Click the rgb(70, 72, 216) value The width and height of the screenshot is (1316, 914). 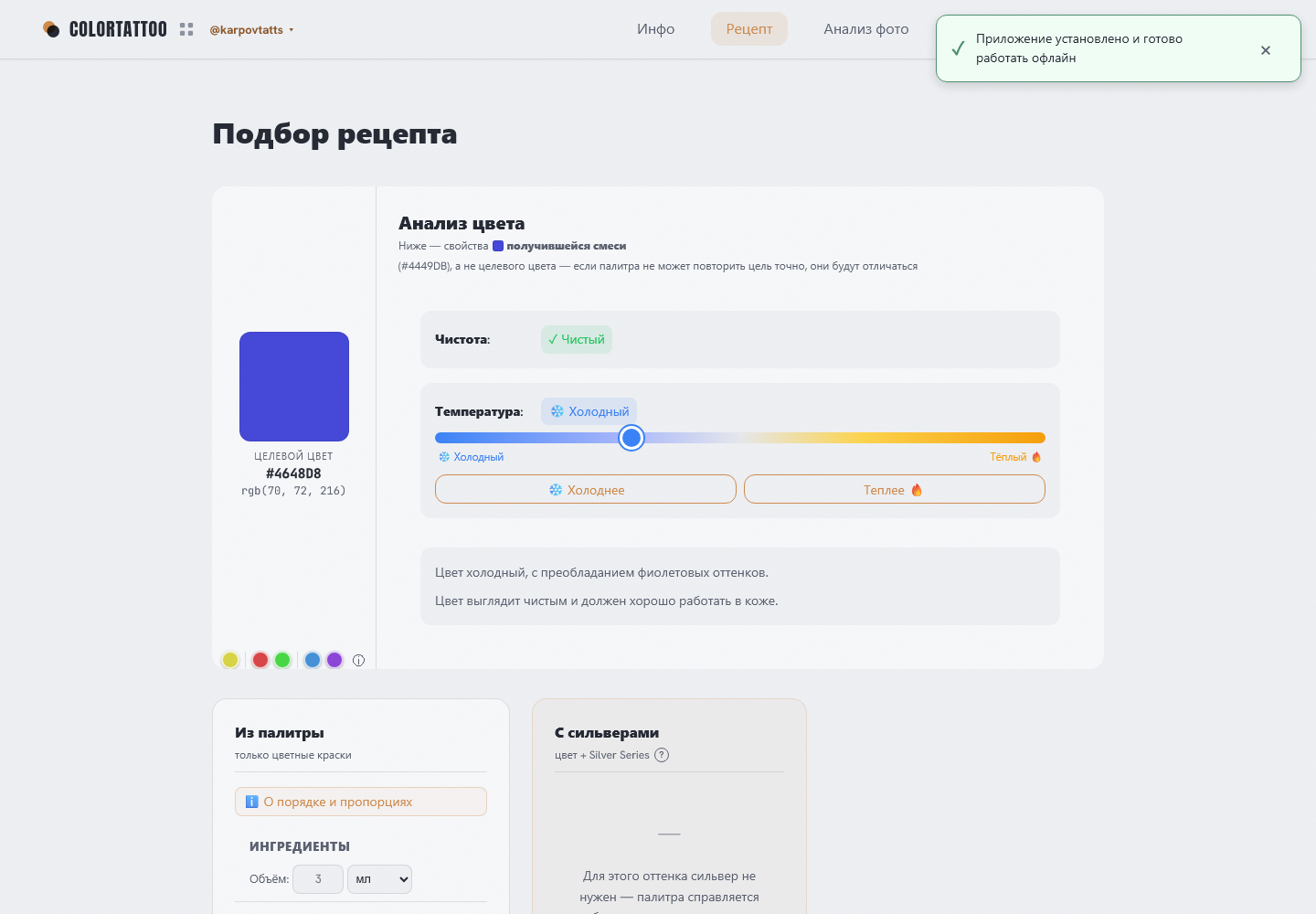click(x=293, y=491)
